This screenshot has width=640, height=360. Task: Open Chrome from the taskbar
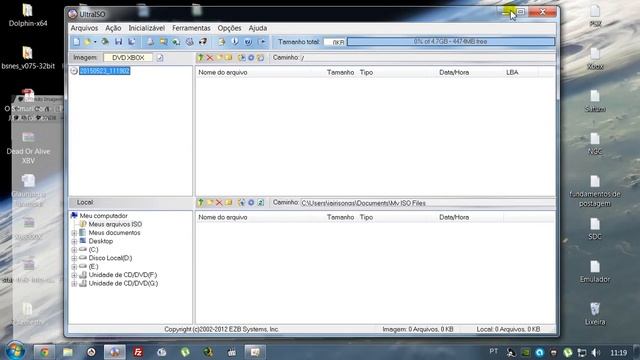(44, 352)
